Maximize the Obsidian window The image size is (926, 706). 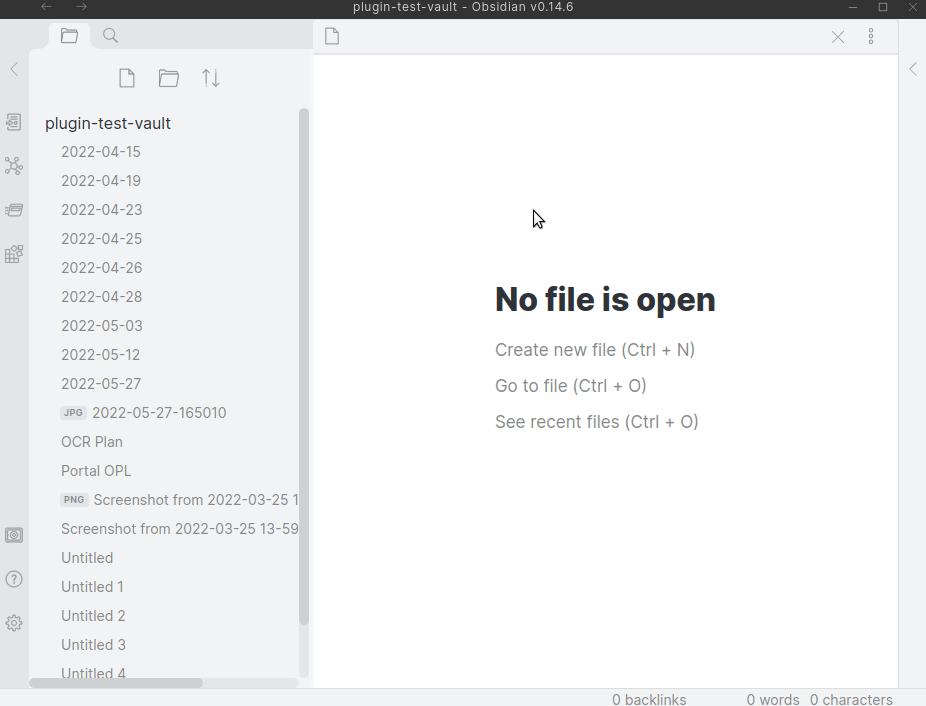click(x=883, y=7)
